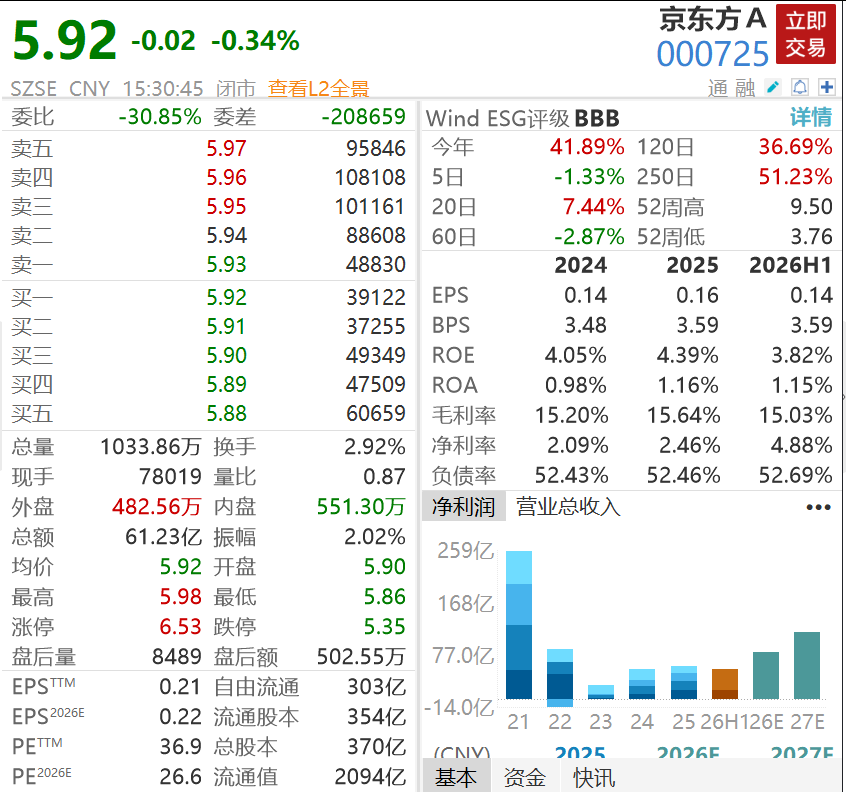Viewport: 846px width, 792px height.
Task: Click the 总额 value 61.23亿
Action: (163, 537)
